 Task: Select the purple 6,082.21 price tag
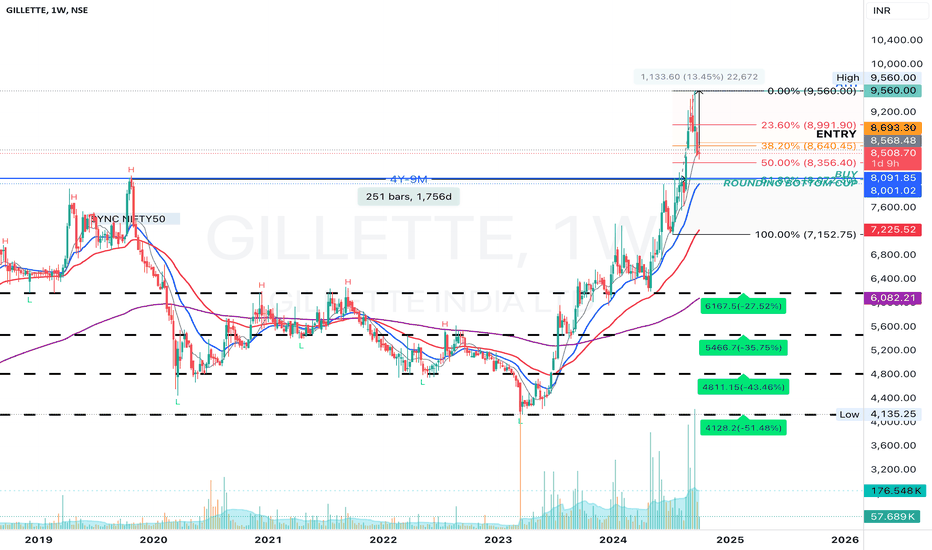(x=893, y=297)
